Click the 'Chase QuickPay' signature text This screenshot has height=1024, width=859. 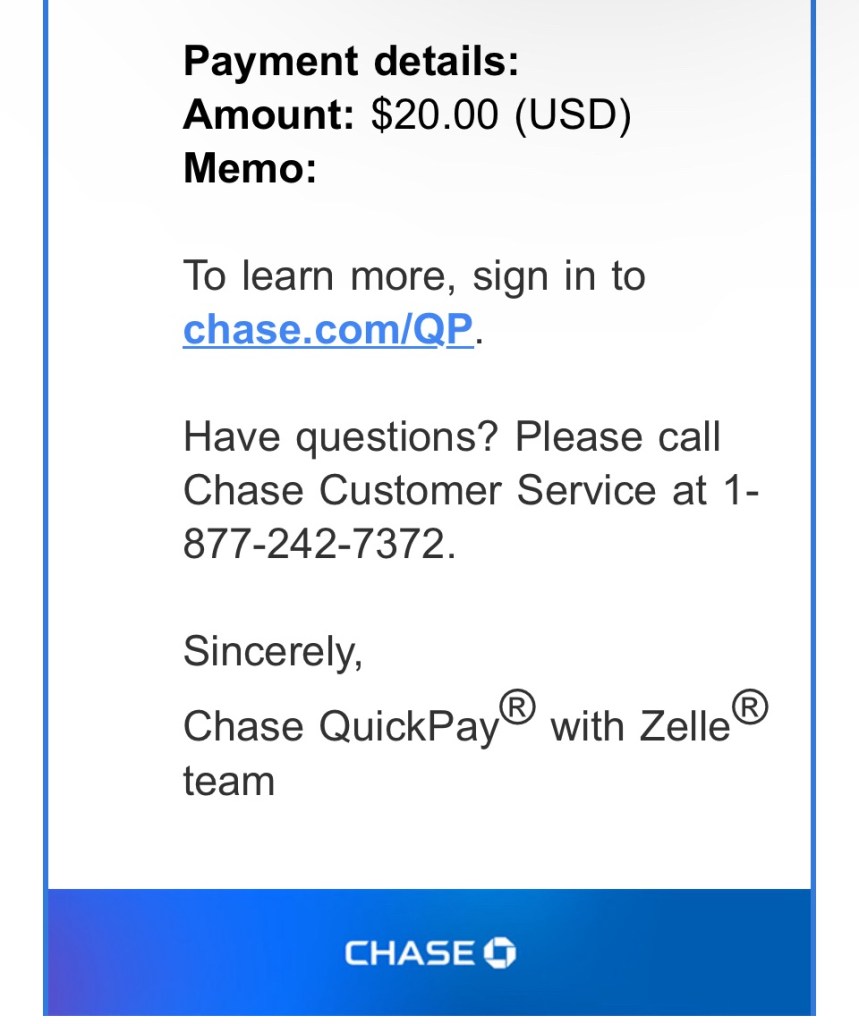(340, 726)
